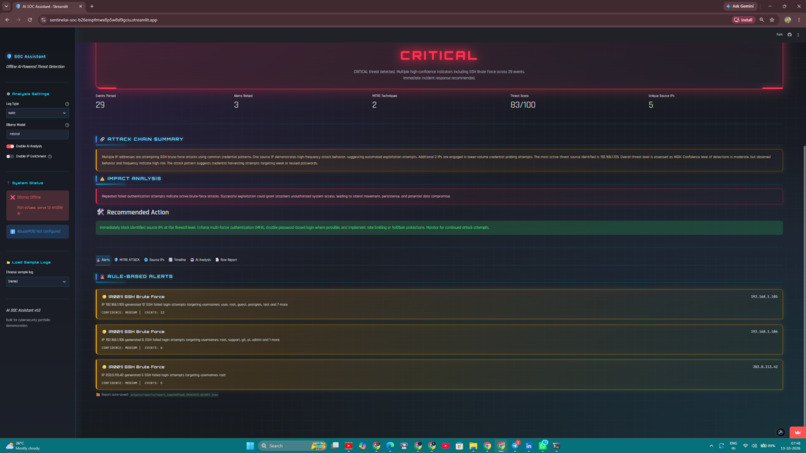This screenshot has height=453, width=806.
Task: Click the Unique Source IPs value 5
Action: pos(651,105)
